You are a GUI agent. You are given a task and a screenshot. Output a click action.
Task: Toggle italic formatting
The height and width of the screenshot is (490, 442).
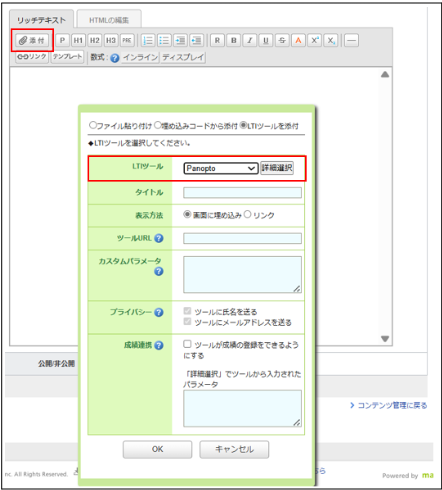[x=250, y=40]
